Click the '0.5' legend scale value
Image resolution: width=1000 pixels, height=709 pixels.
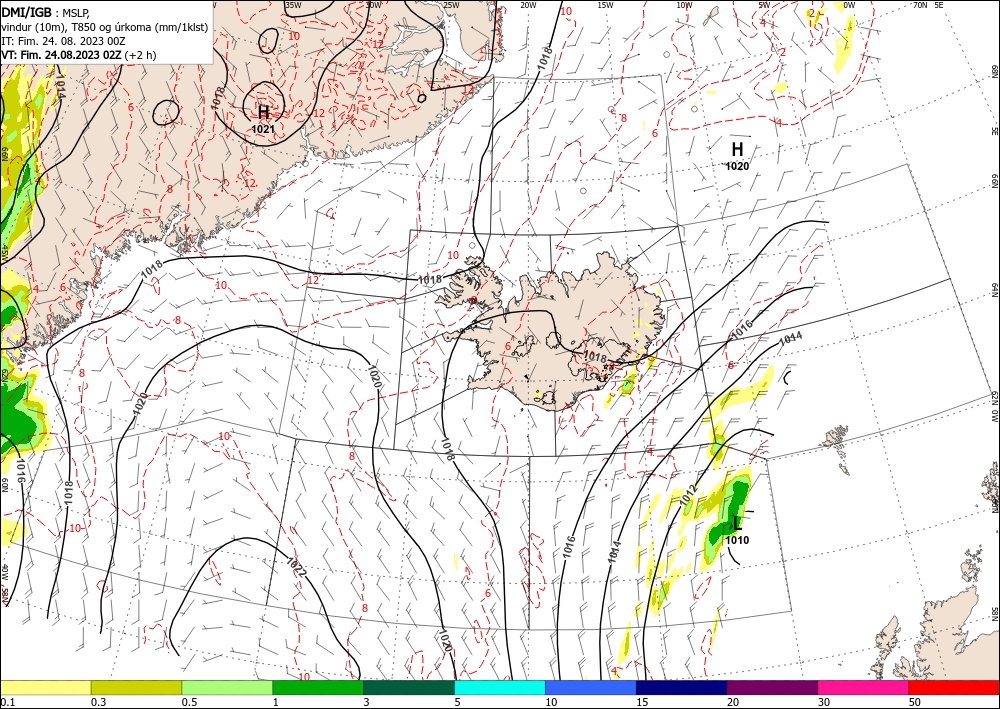(x=189, y=702)
